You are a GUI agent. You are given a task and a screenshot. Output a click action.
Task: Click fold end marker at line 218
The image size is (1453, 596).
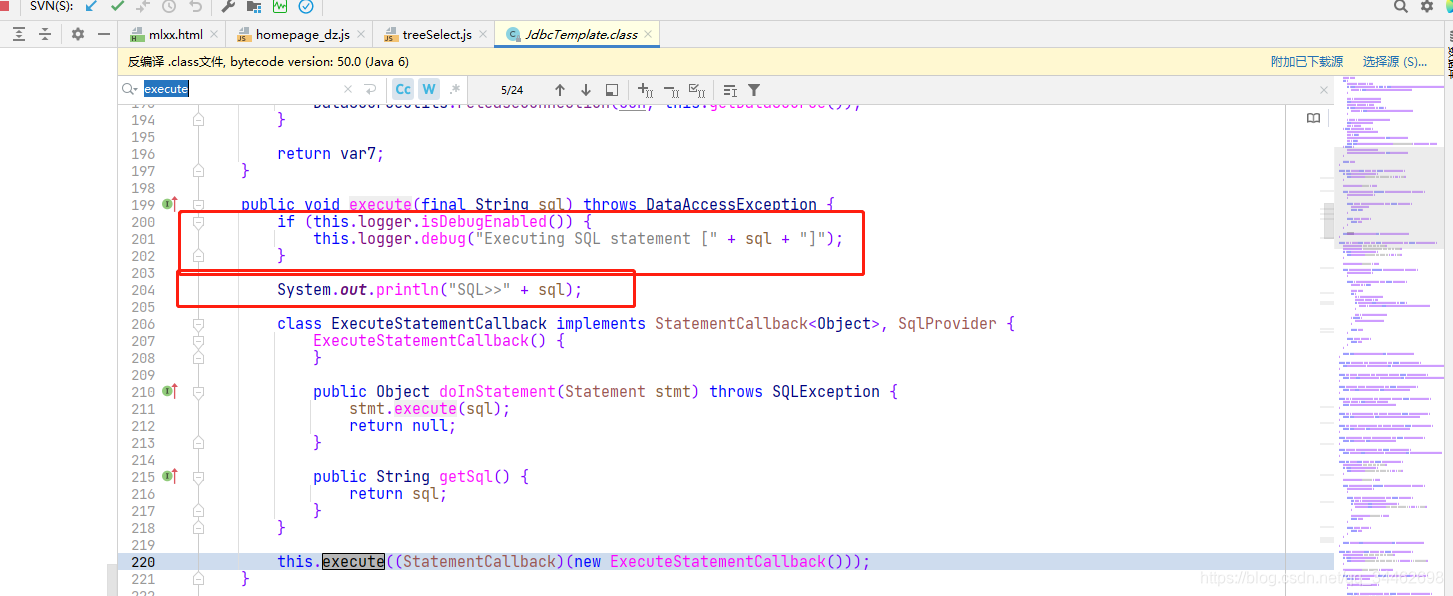pos(198,528)
